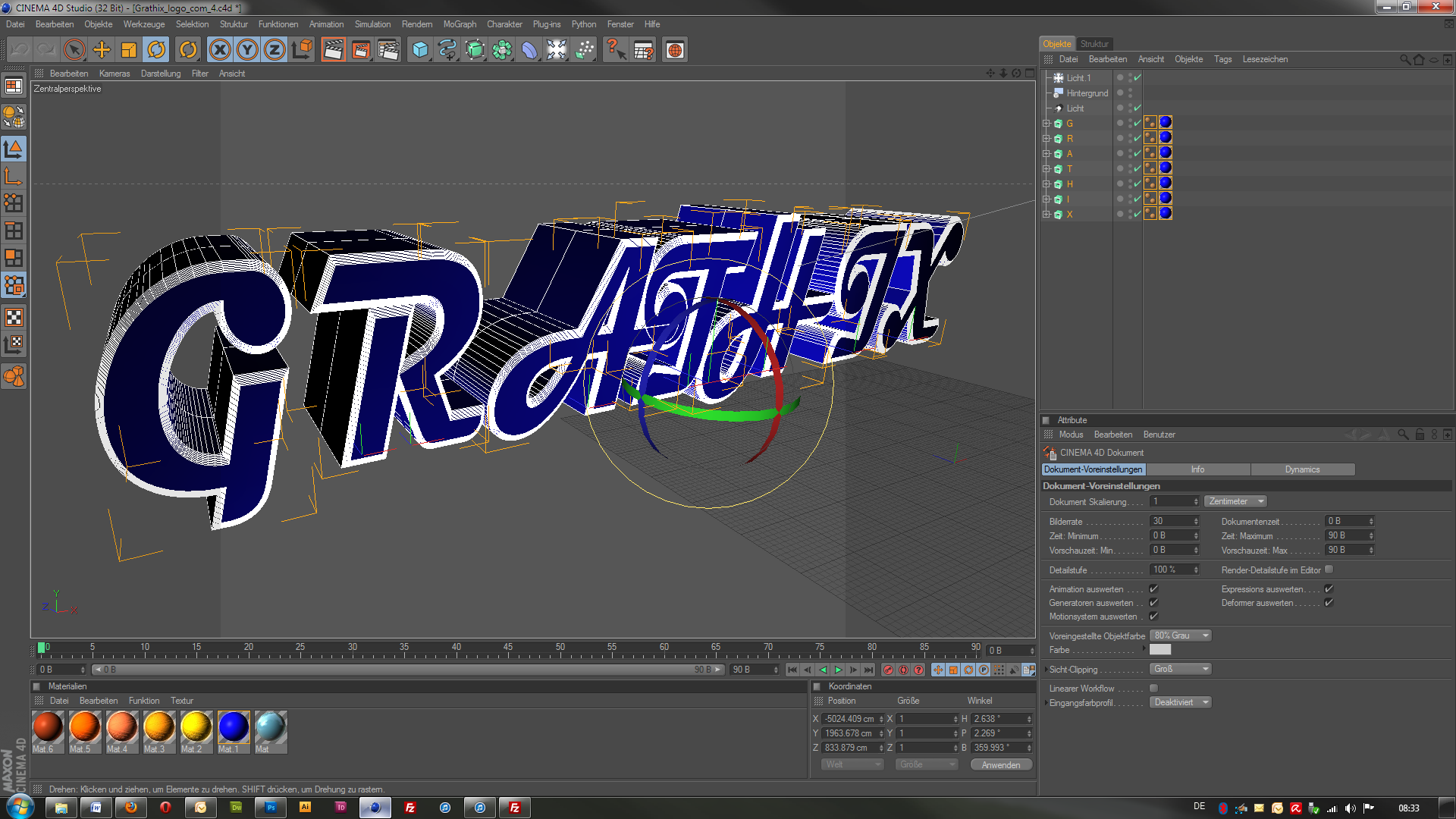Image resolution: width=1456 pixels, height=819 pixels.
Task: Open the MoGraph menu
Action: (459, 24)
